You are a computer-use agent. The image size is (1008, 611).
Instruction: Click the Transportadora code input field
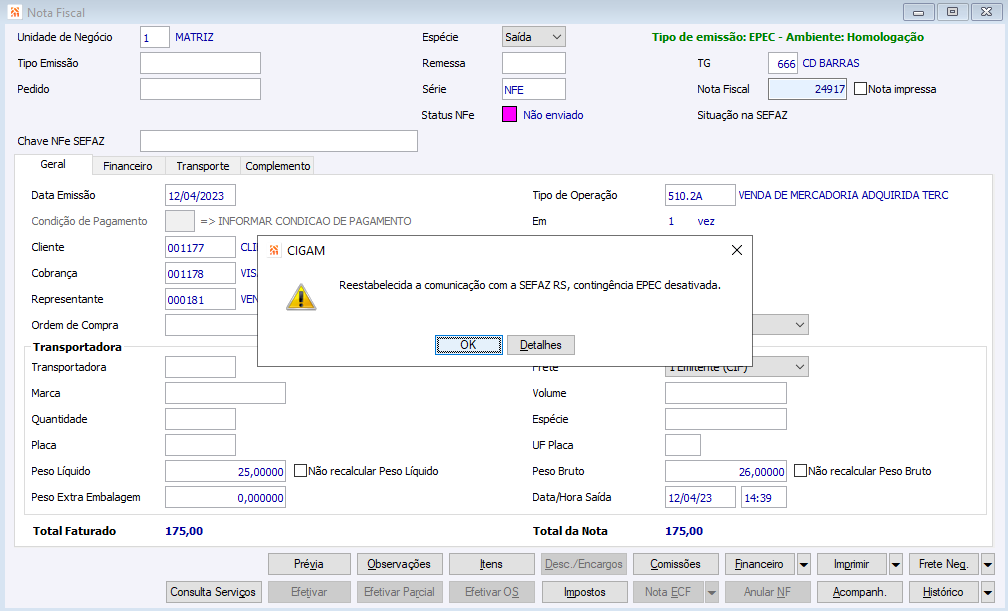(200, 367)
